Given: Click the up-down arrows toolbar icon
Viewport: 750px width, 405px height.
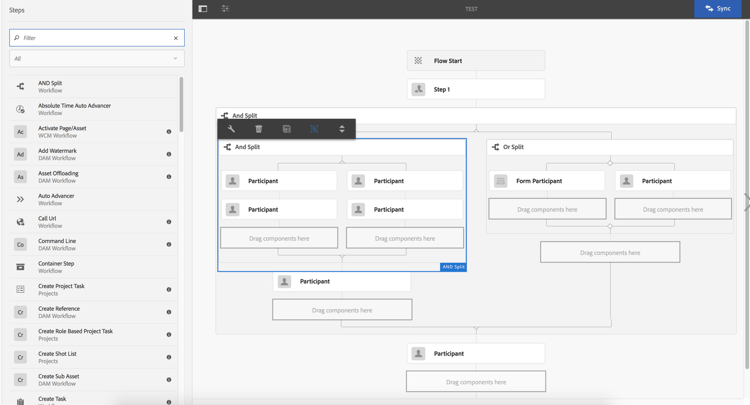Looking at the screenshot, I should tap(342, 129).
